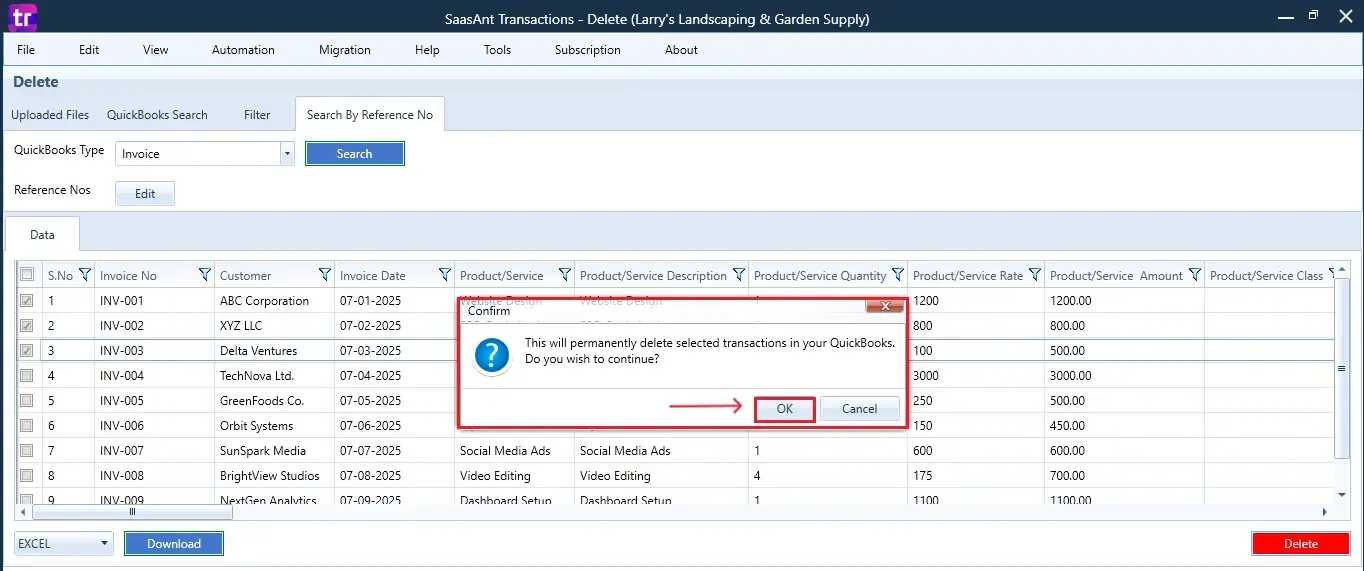Uncheck the row checkbox for INV-003

(27, 350)
